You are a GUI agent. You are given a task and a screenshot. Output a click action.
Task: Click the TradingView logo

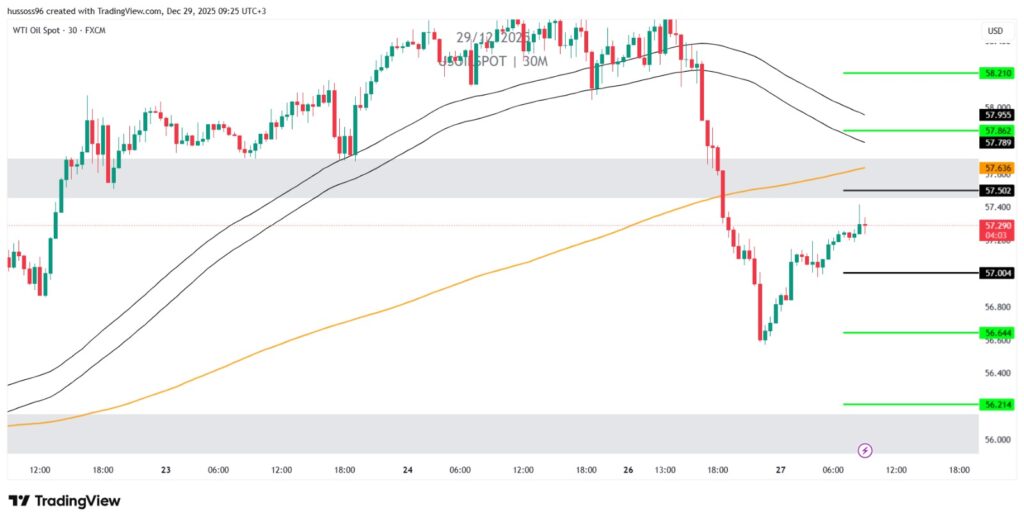tap(64, 500)
